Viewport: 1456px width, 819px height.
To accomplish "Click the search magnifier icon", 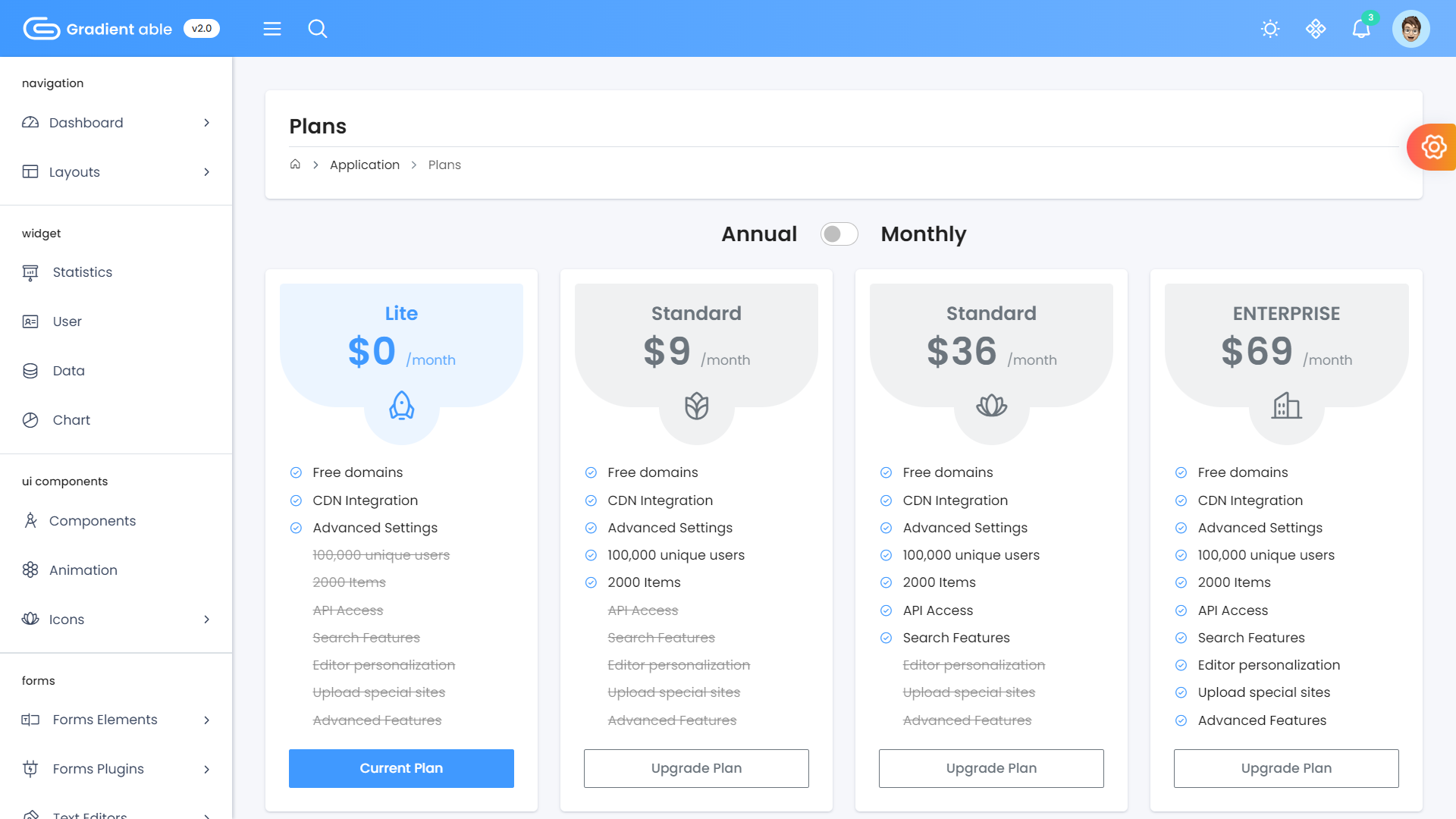I will point(318,29).
